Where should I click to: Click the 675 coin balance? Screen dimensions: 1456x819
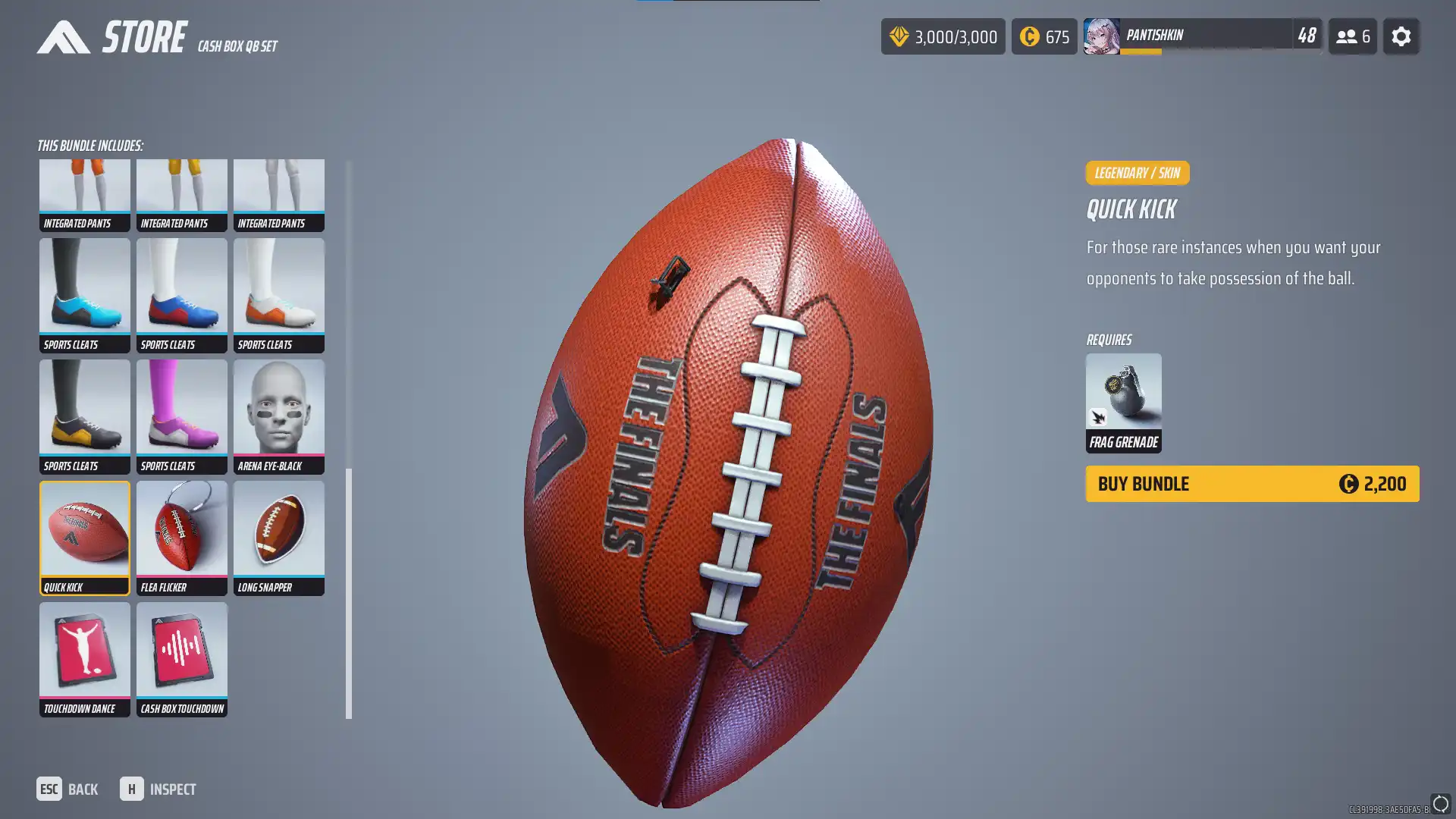coord(1043,36)
